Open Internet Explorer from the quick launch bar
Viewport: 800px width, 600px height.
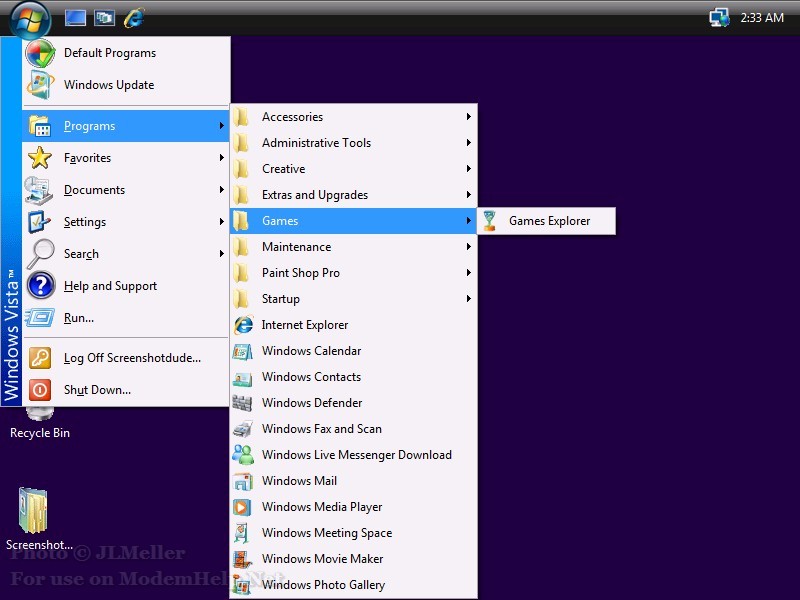[x=133, y=17]
